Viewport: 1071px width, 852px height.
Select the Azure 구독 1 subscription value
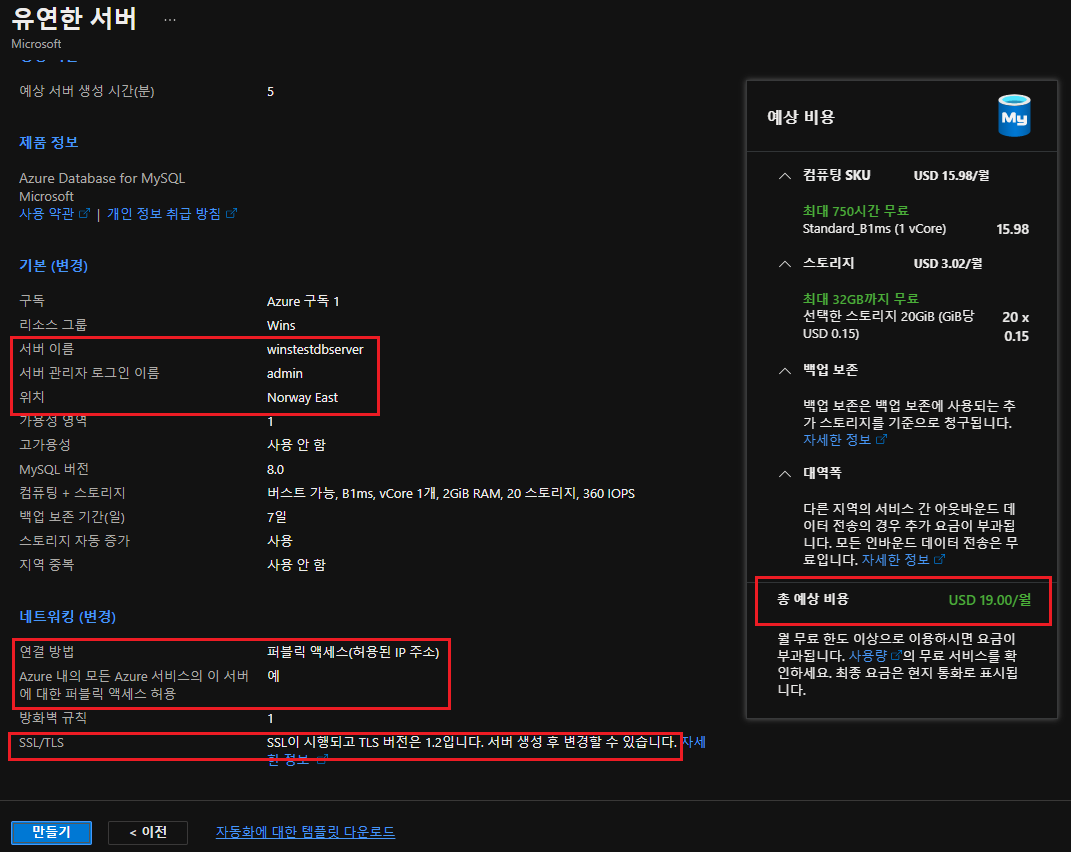[303, 301]
